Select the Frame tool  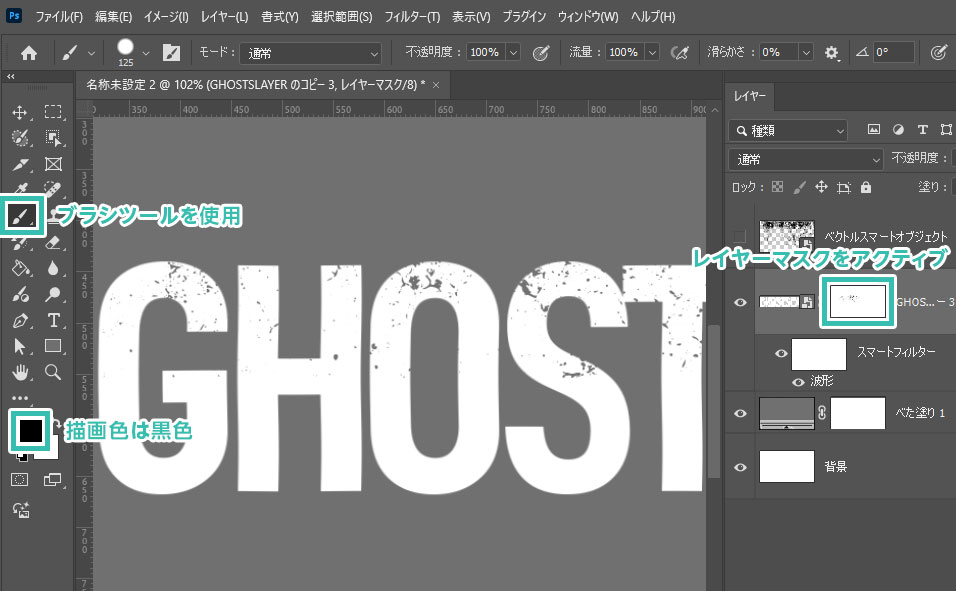(x=53, y=164)
